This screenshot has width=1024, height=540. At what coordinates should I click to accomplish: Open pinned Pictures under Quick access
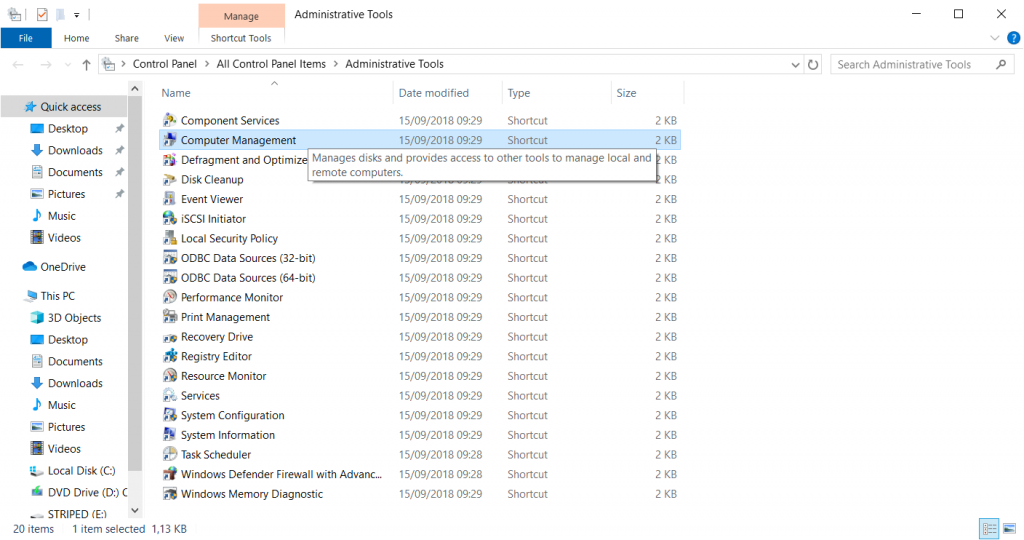(x=58, y=194)
